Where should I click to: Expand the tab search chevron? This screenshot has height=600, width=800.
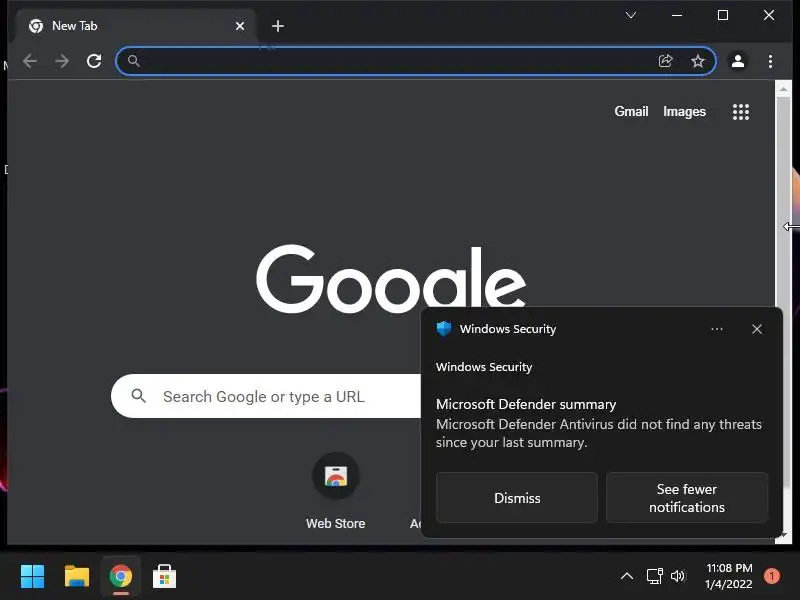coord(631,15)
